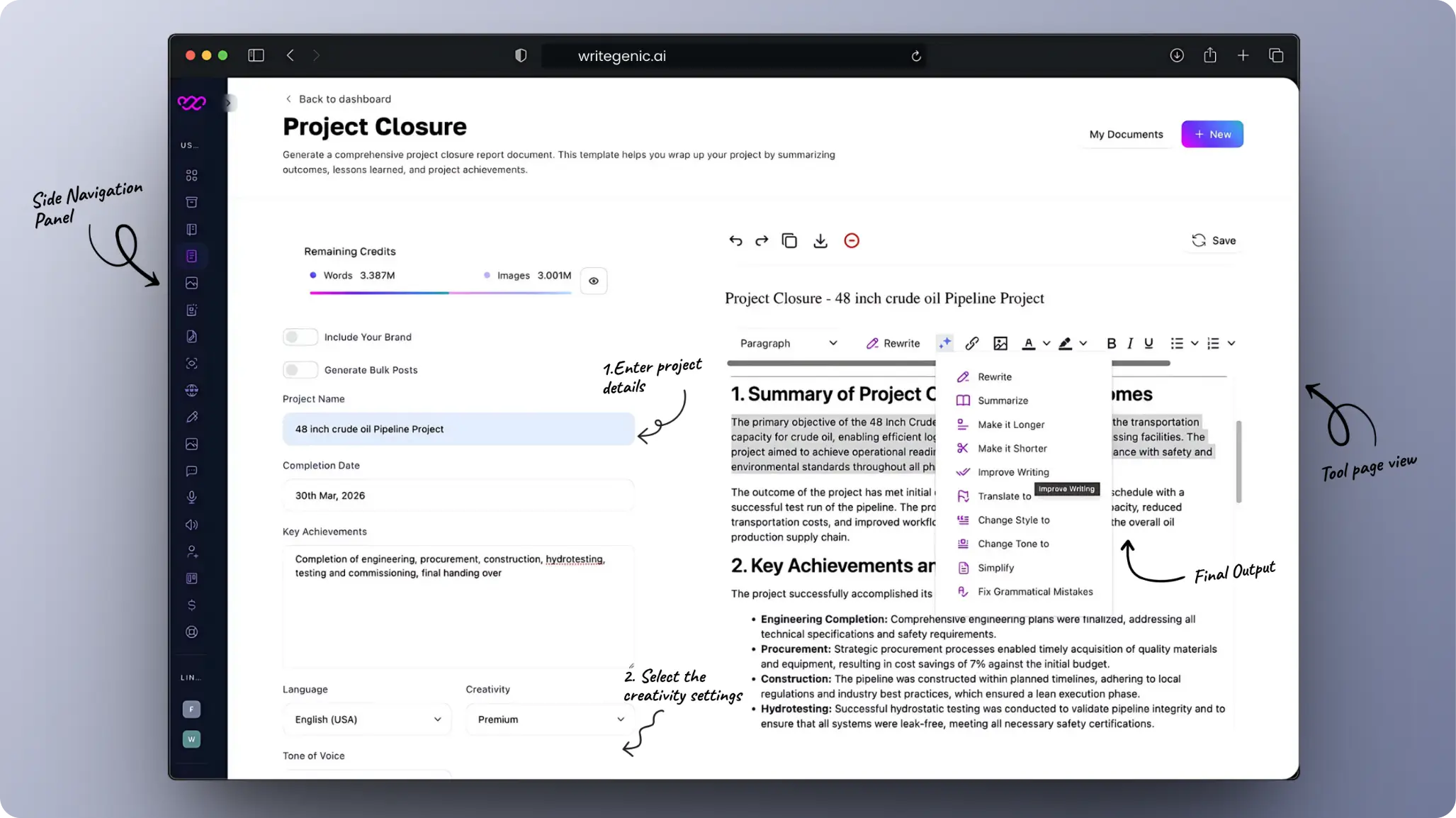Click the speaker volume sidebar icon
The height and width of the screenshot is (818, 1456).
[x=191, y=525]
